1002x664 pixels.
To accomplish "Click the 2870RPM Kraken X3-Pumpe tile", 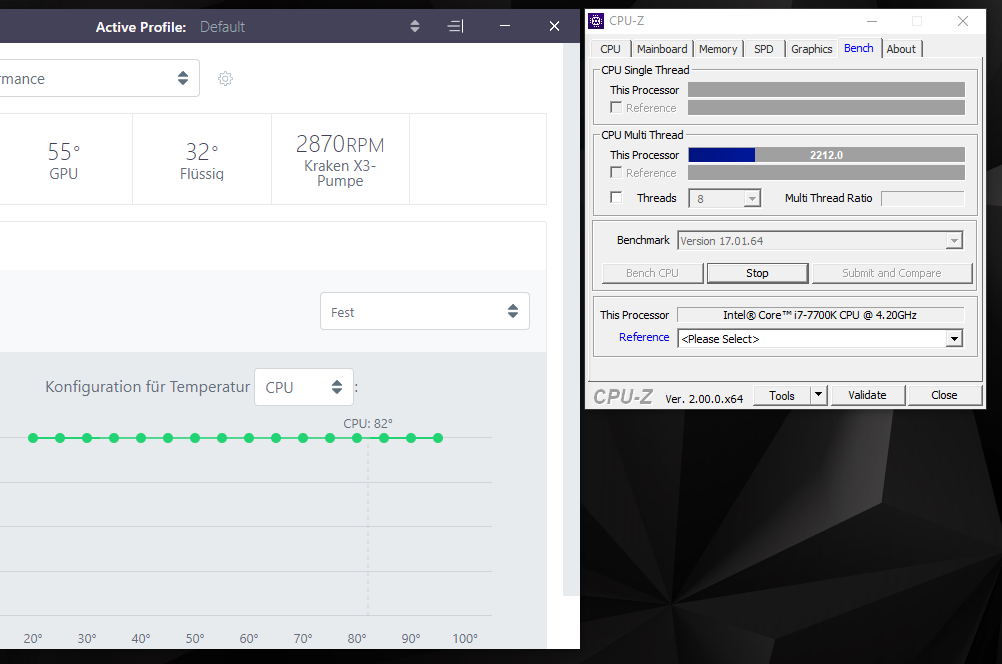I will [x=340, y=159].
